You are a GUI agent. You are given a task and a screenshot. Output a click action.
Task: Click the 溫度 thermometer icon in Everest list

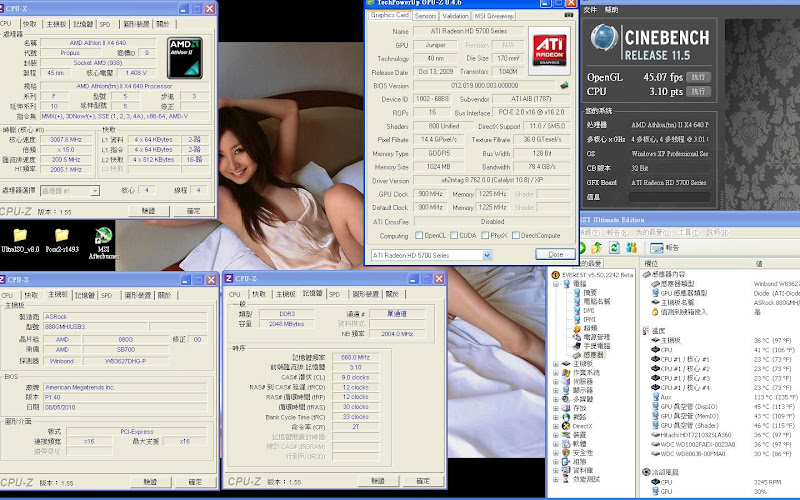click(x=646, y=331)
